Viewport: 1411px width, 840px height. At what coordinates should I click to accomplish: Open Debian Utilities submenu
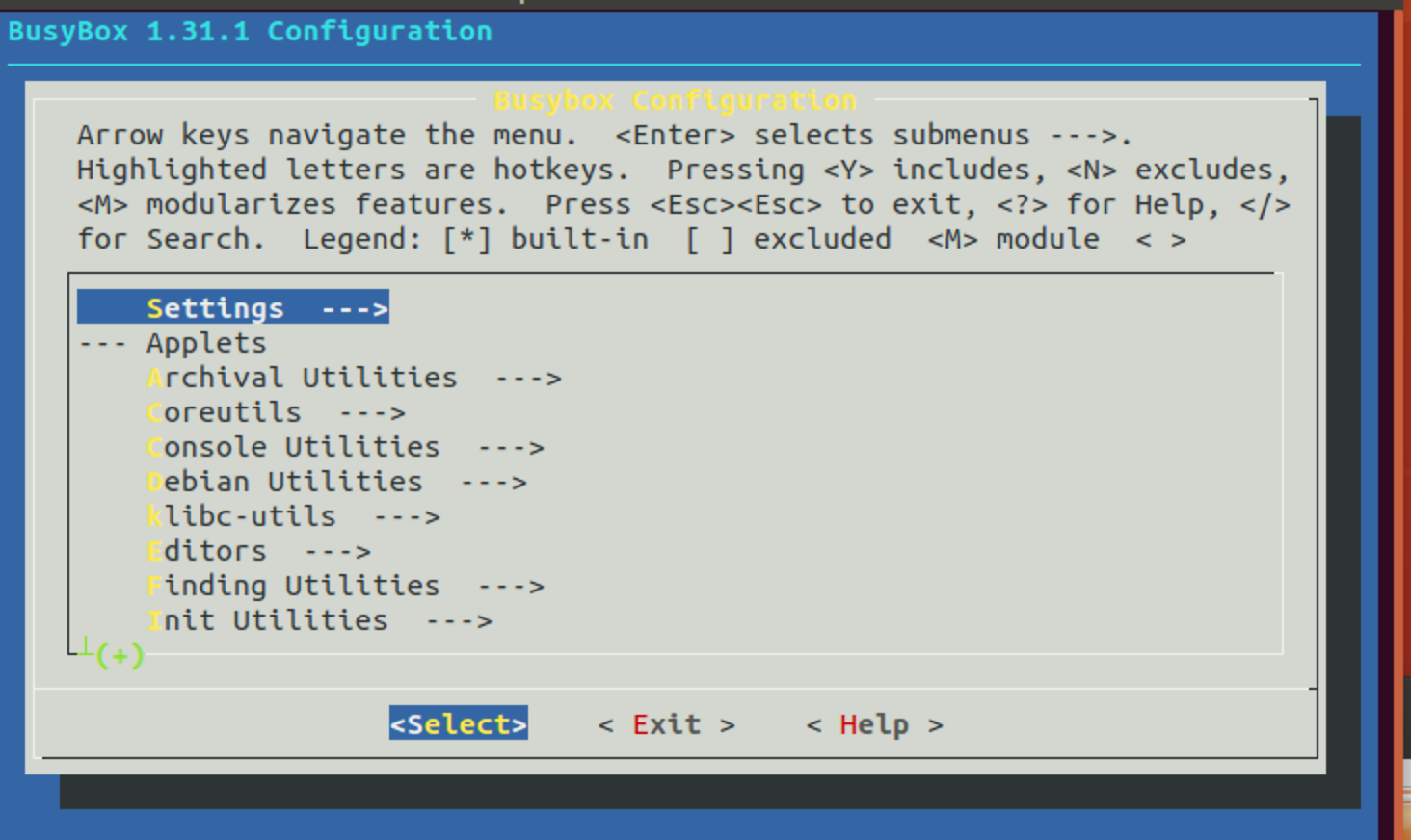pos(336,482)
